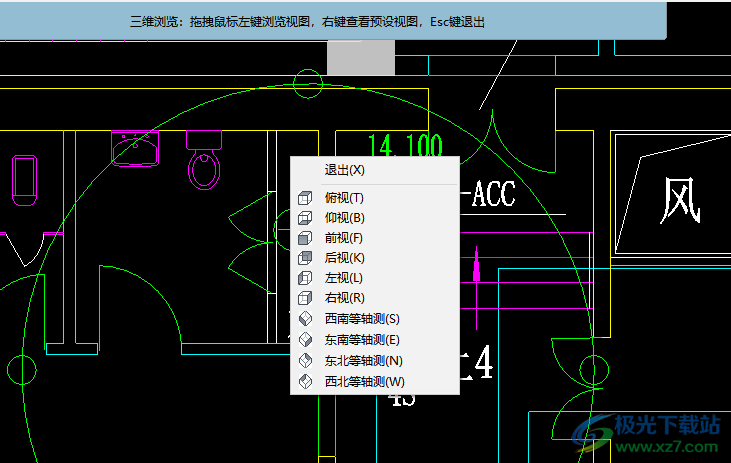Click the magenta toilet symbol in drawing
This screenshot has width=731, height=463.
[x=204, y=160]
